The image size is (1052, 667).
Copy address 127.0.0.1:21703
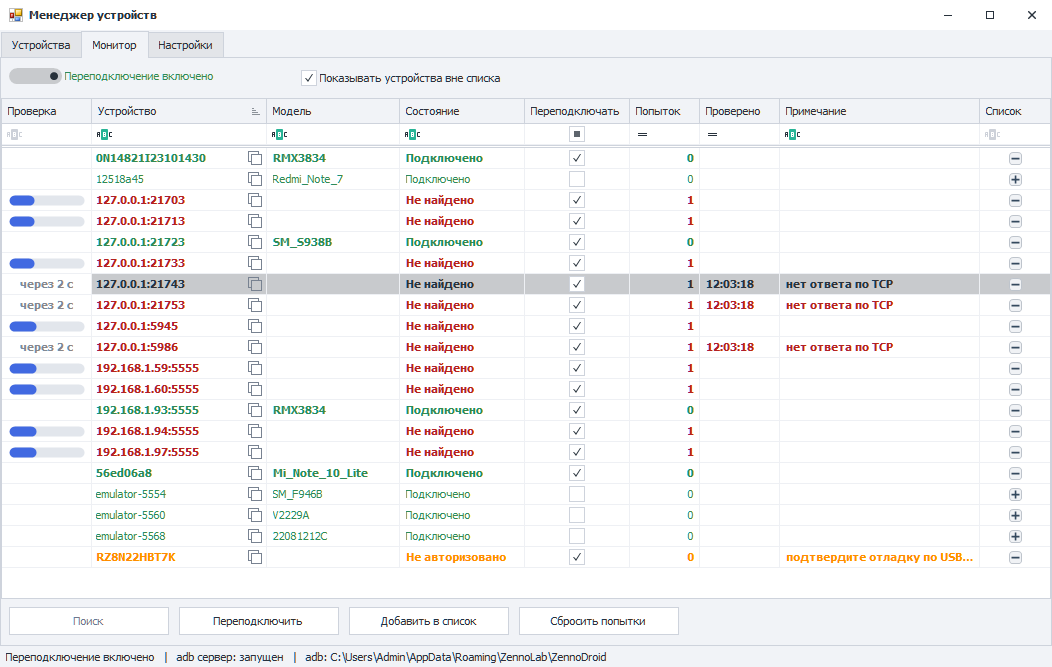point(255,200)
